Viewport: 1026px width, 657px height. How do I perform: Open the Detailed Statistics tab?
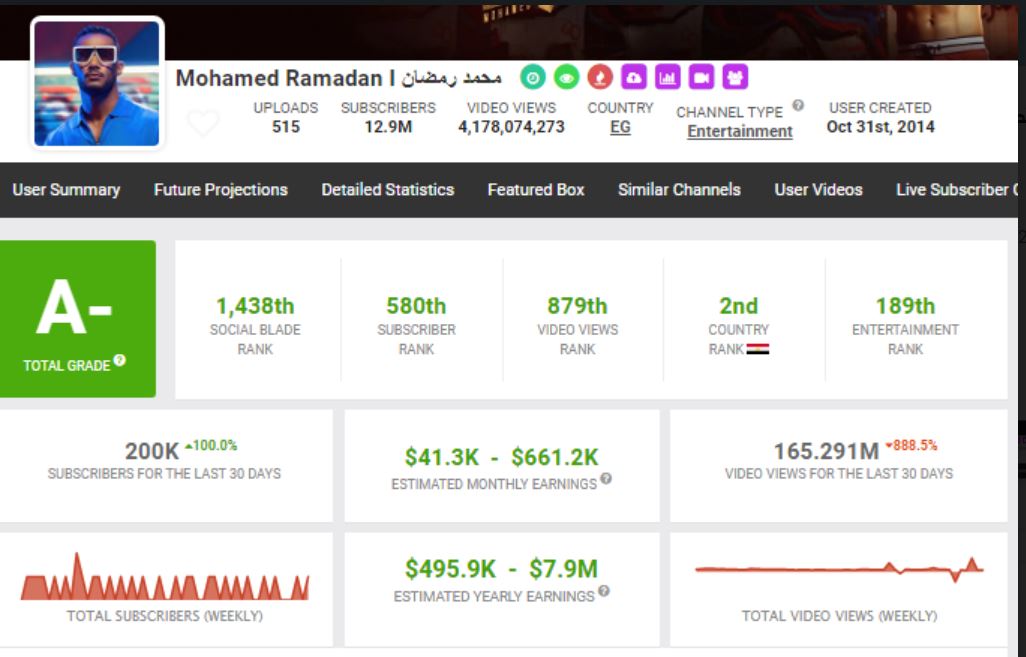387,190
